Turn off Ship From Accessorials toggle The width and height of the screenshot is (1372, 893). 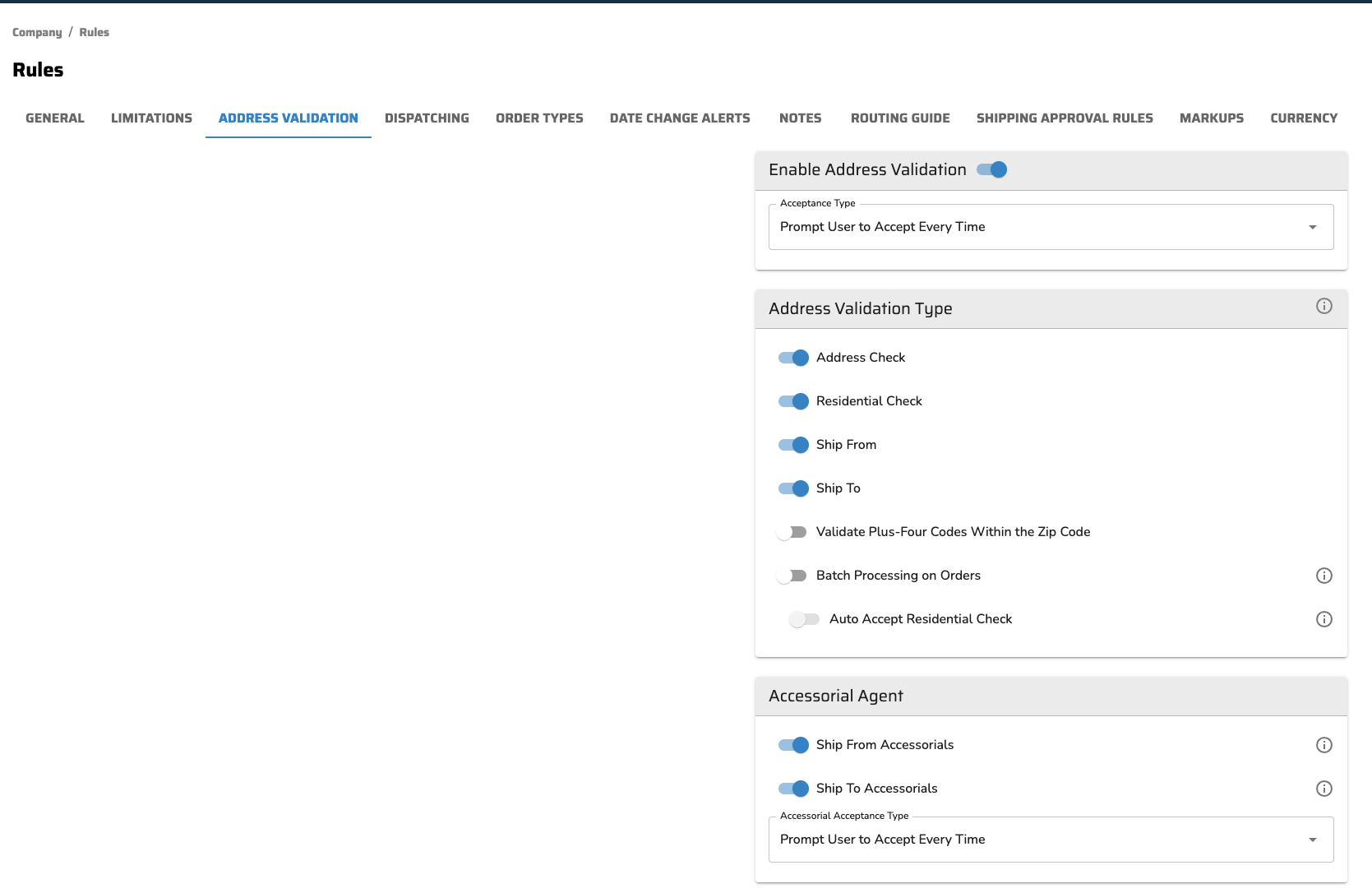click(793, 745)
